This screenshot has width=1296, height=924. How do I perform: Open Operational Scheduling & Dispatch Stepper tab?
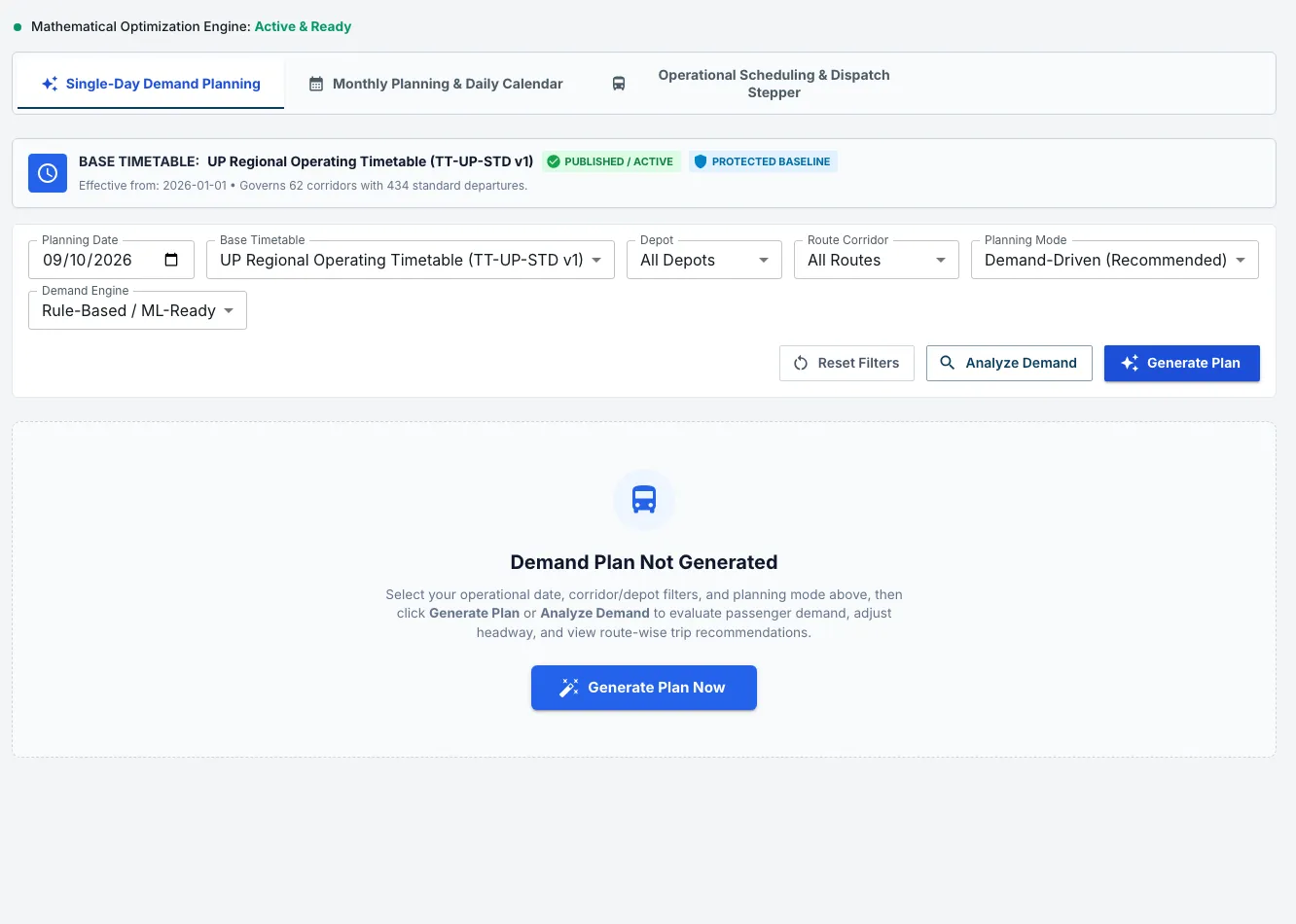tap(750, 84)
